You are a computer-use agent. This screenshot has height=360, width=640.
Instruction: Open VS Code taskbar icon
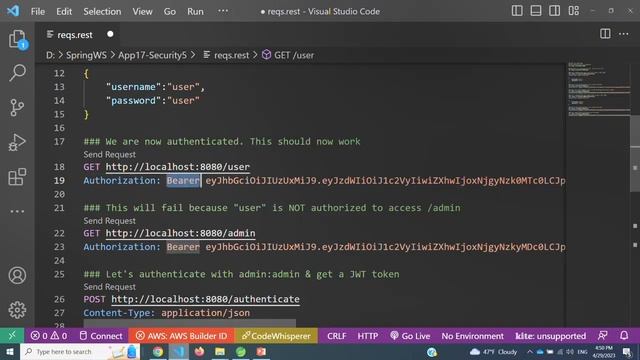coord(179,352)
